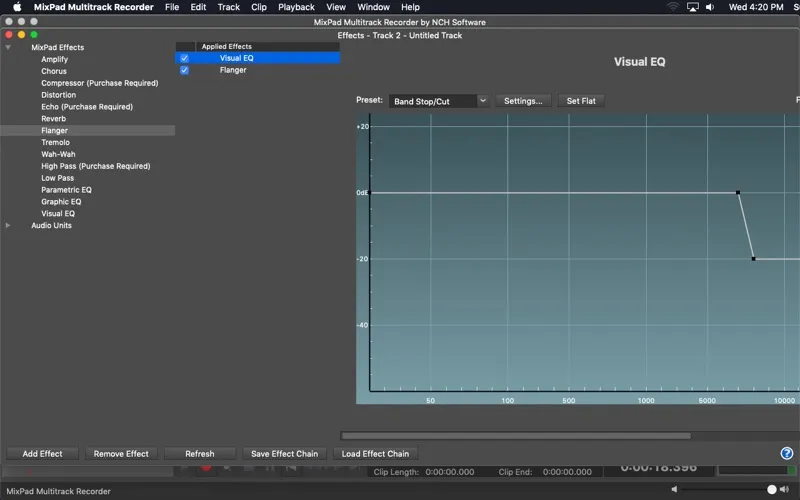Screen dimensions: 800x500
Task: Open the View menu
Action: coord(336,7)
